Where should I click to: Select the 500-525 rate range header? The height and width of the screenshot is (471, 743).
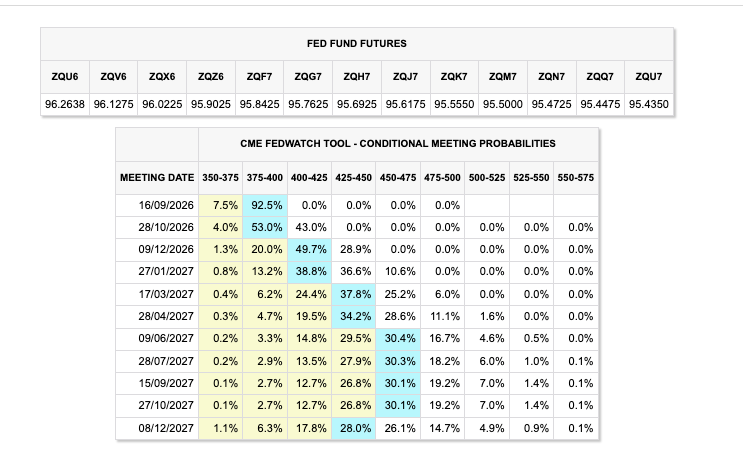487,178
